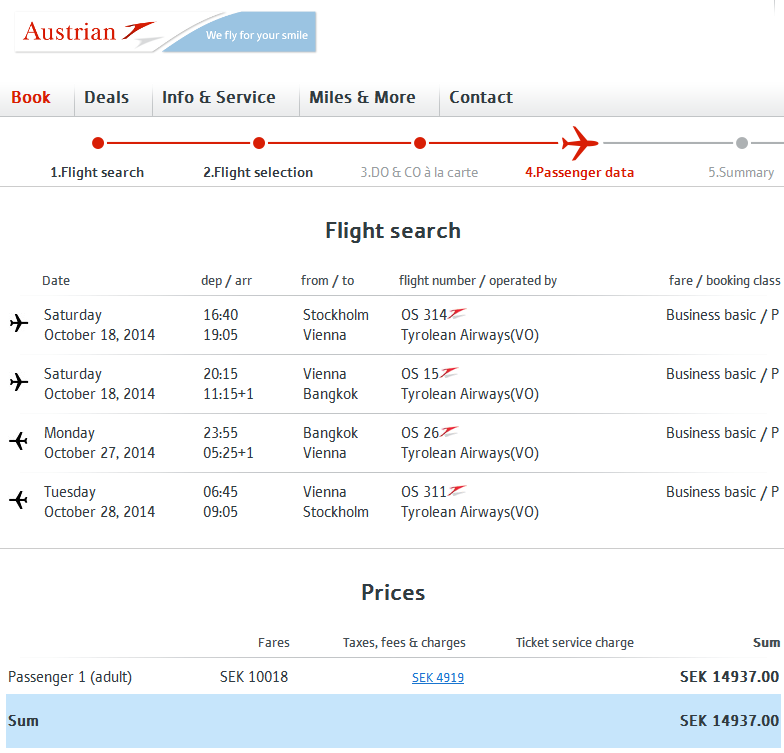This screenshot has height=753, width=784.
Task: Select the date Tuesday October 28, 2014
Action: coord(100,502)
